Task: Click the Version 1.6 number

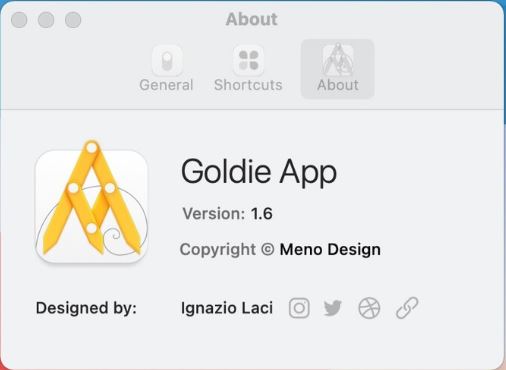Action: [x=262, y=214]
